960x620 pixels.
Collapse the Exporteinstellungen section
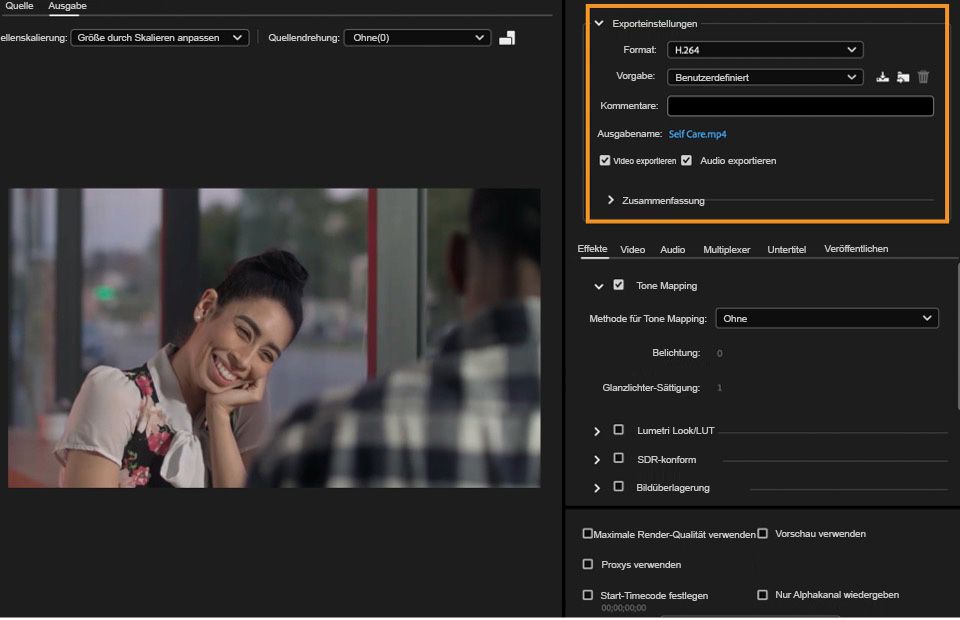click(x=599, y=23)
